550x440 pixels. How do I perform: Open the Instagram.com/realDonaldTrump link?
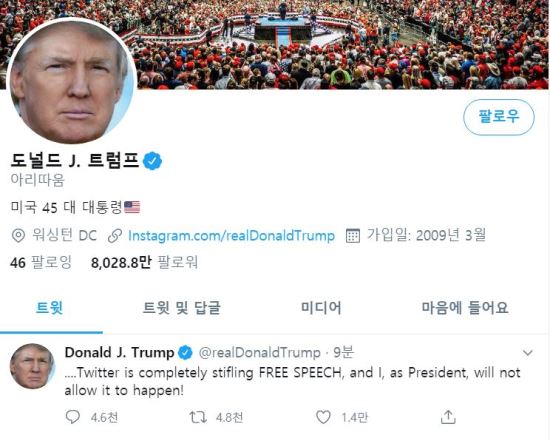pos(232,235)
